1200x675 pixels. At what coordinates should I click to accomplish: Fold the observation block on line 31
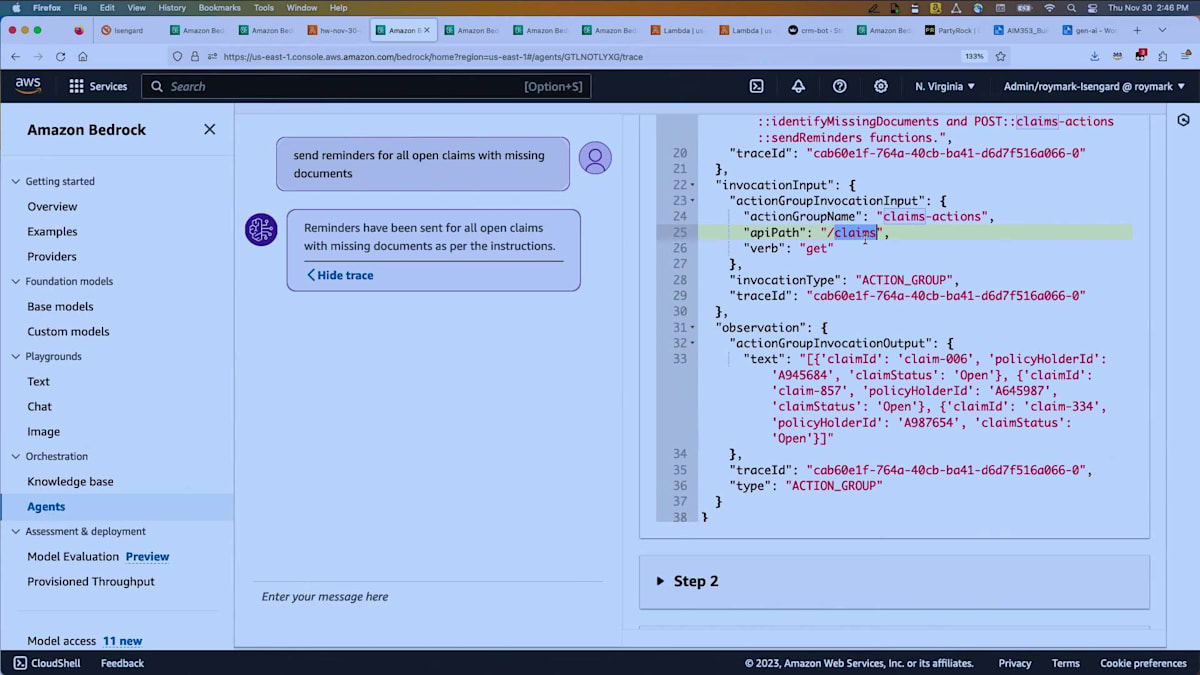pyautogui.click(x=692, y=328)
